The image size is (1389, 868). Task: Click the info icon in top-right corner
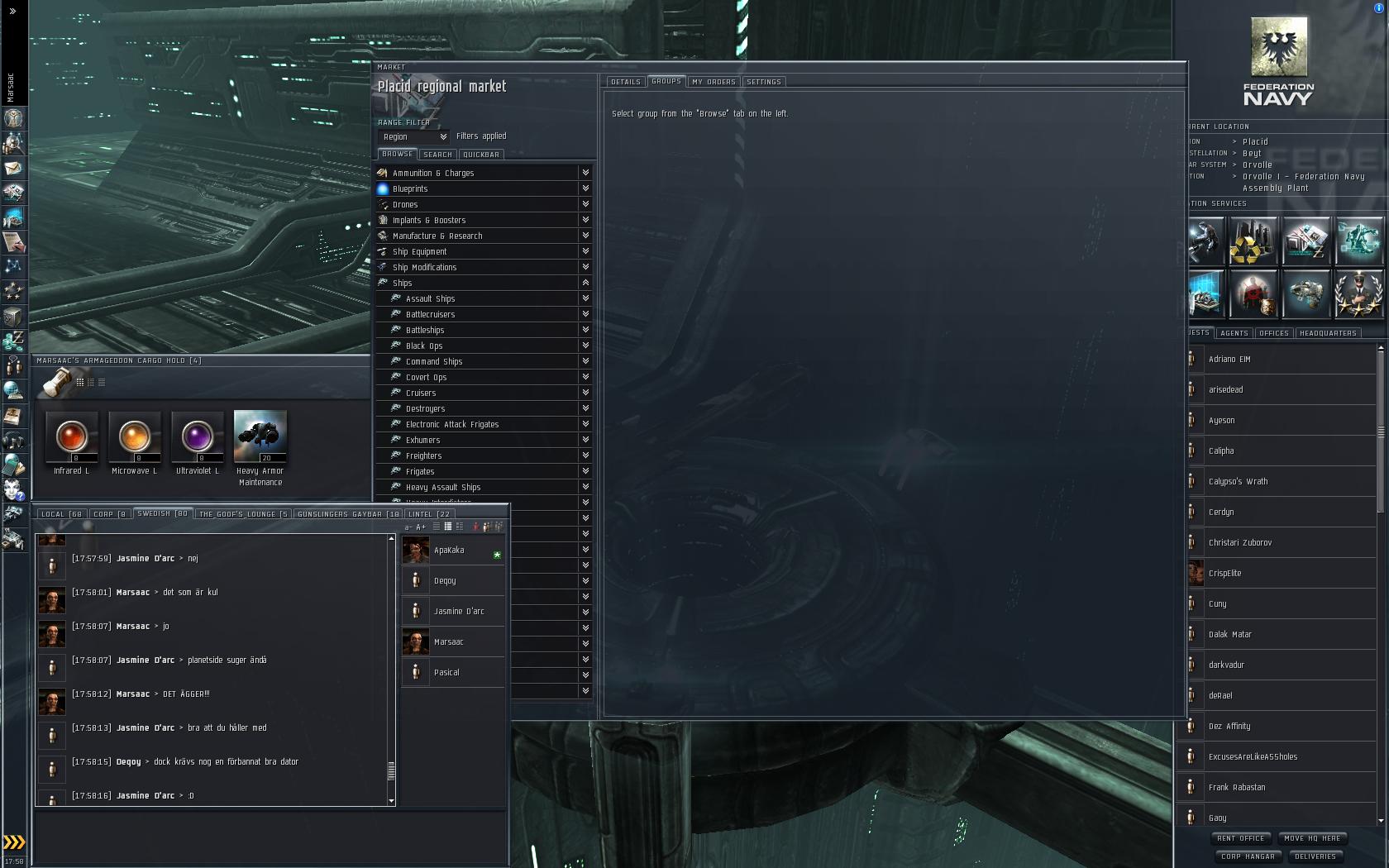click(1378, 8)
